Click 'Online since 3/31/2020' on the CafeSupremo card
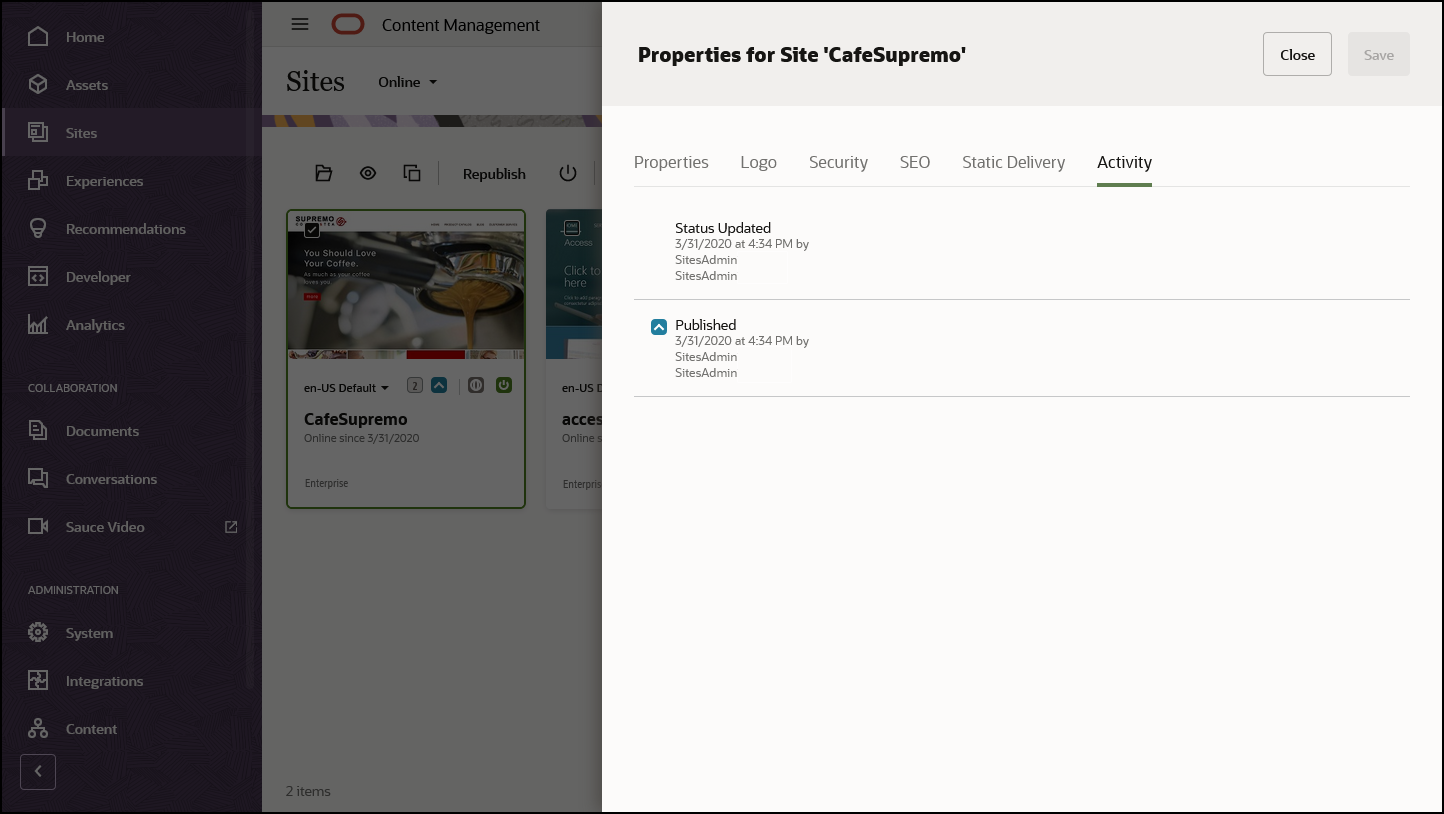 coord(362,438)
